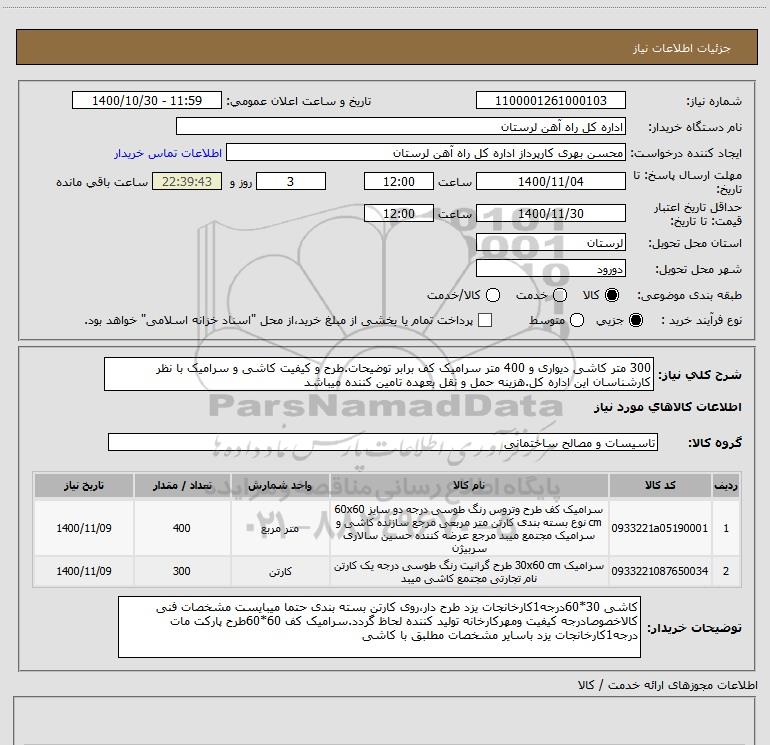Click the ردیف column header

pos(726,485)
